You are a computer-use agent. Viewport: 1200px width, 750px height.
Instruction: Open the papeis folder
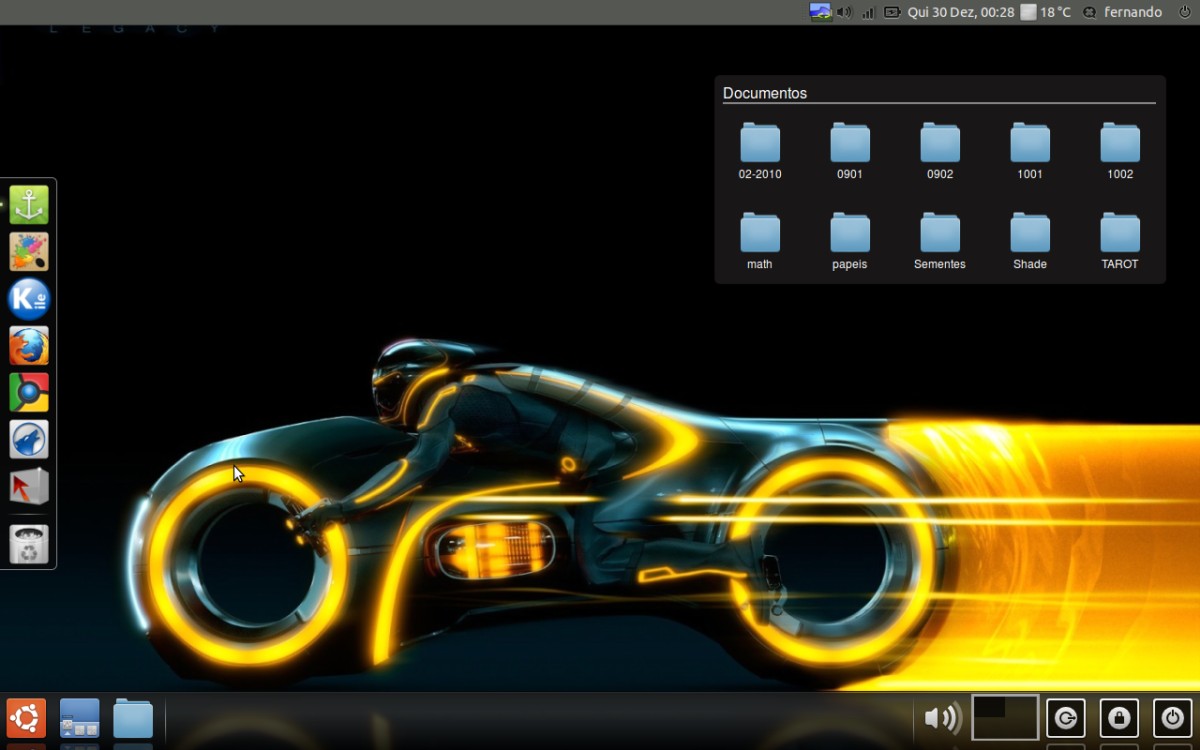pyautogui.click(x=850, y=241)
